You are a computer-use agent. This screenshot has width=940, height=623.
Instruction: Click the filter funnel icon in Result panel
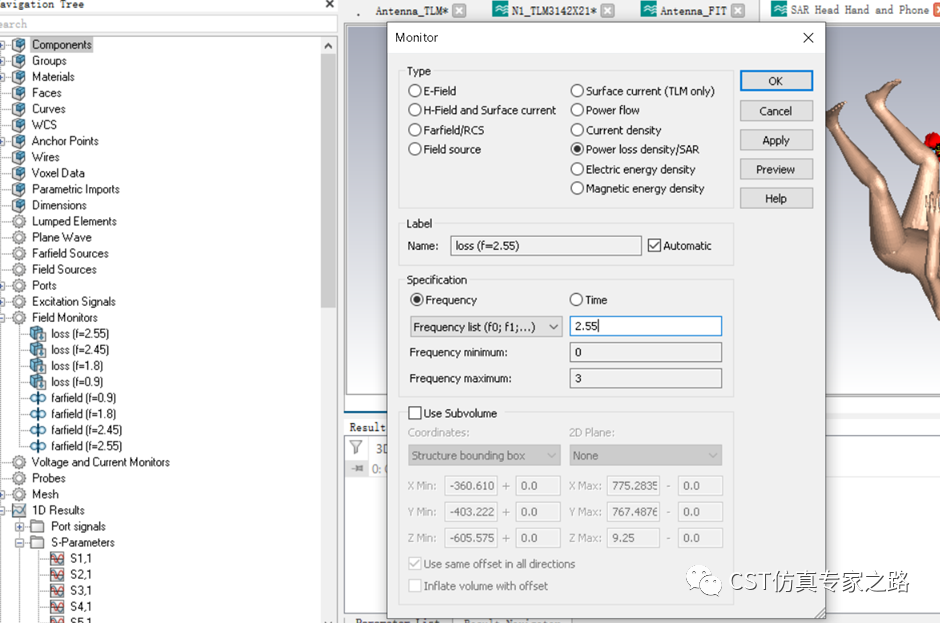tap(356, 447)
